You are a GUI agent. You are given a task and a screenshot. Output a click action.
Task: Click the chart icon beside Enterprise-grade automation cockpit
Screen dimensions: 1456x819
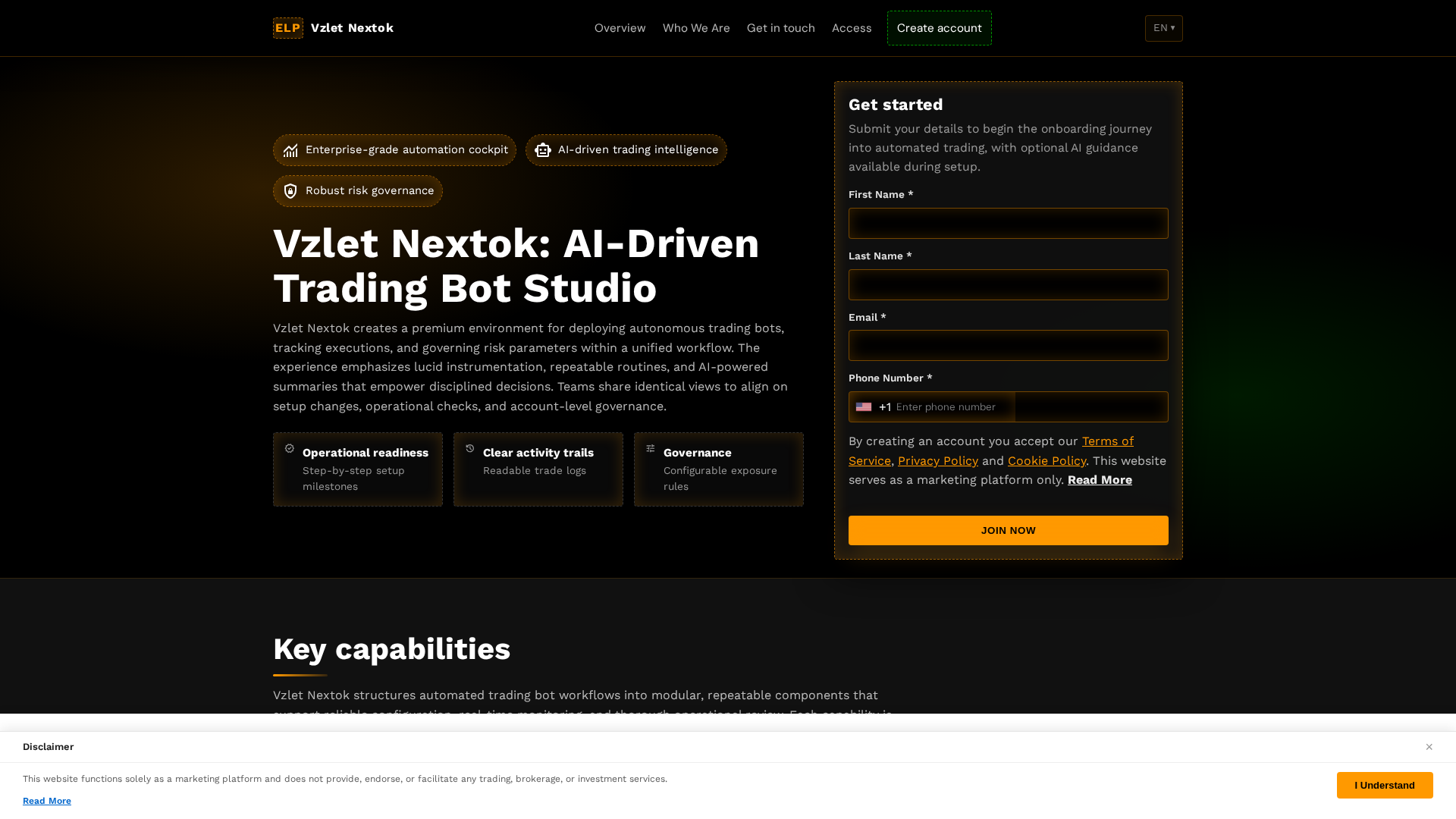(290, 150)
